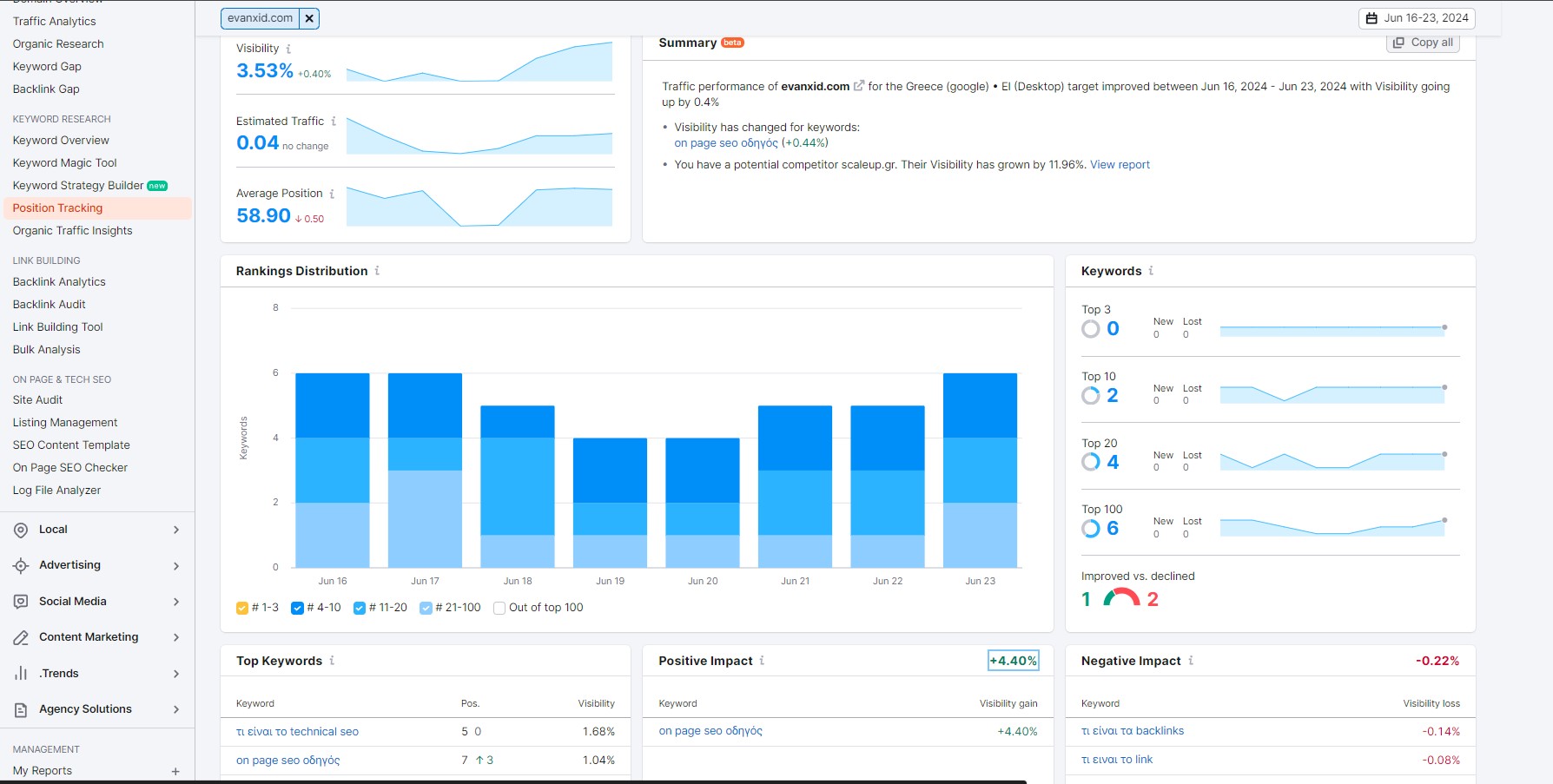Click the Rankings Distribution info icon

click(377, 271)
